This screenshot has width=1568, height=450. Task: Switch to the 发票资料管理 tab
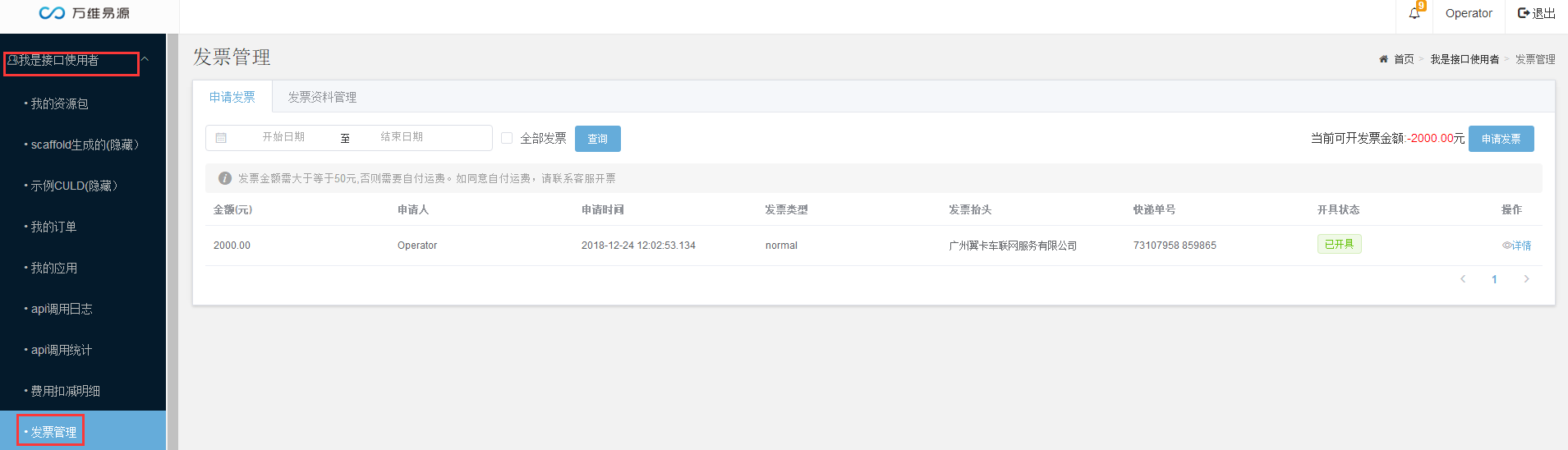pyautogui.click(x=322, y=97)
